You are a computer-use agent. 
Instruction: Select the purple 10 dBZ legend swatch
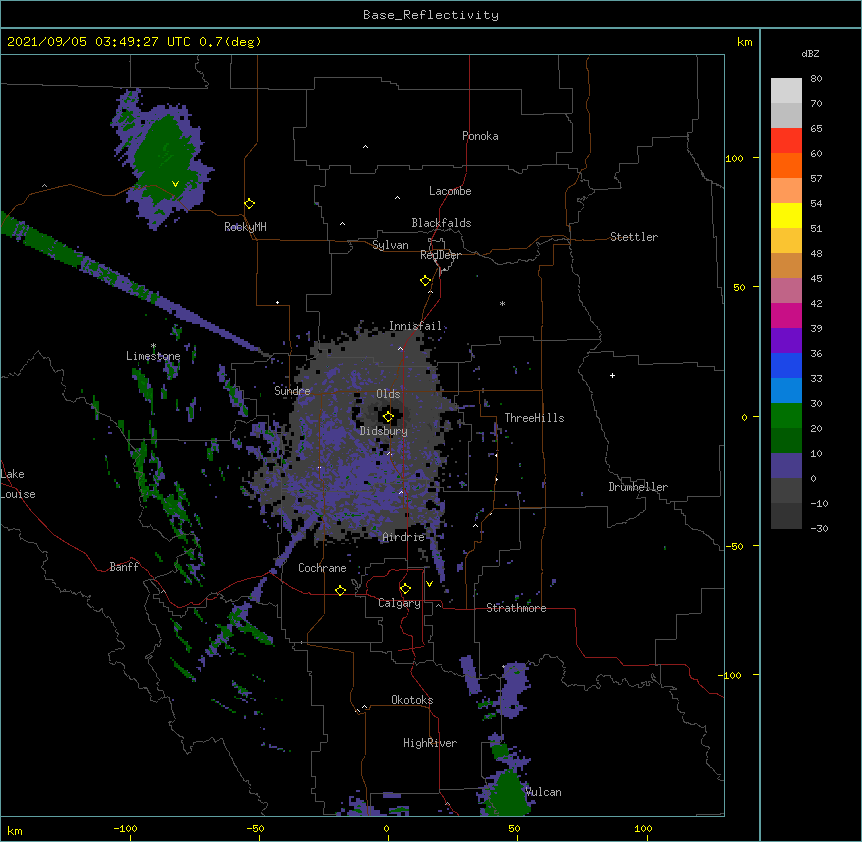[786, 466]
